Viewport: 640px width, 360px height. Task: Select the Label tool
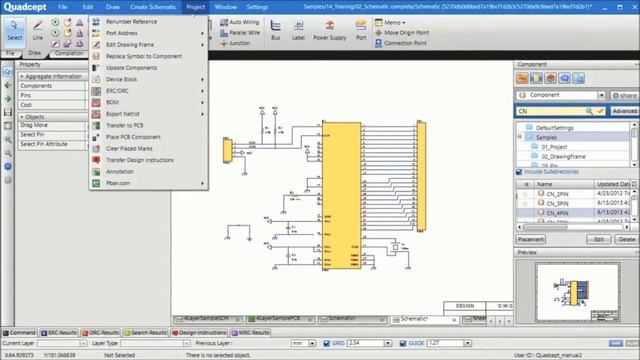(298, 31)
